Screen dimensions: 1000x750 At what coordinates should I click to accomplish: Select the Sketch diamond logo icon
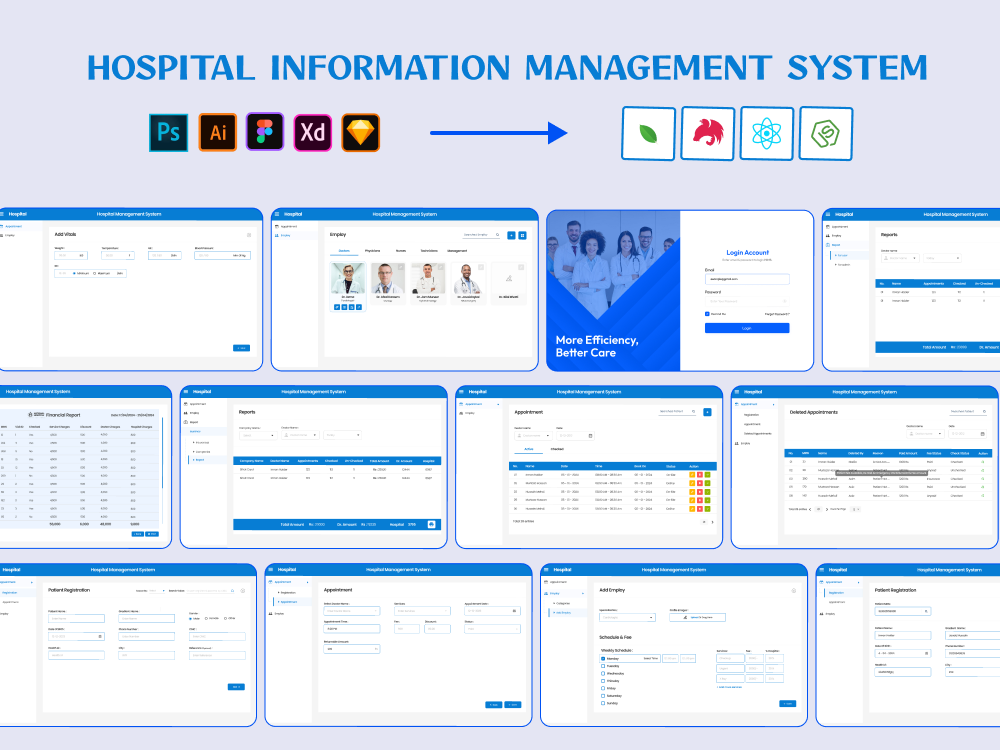[361, 132]
